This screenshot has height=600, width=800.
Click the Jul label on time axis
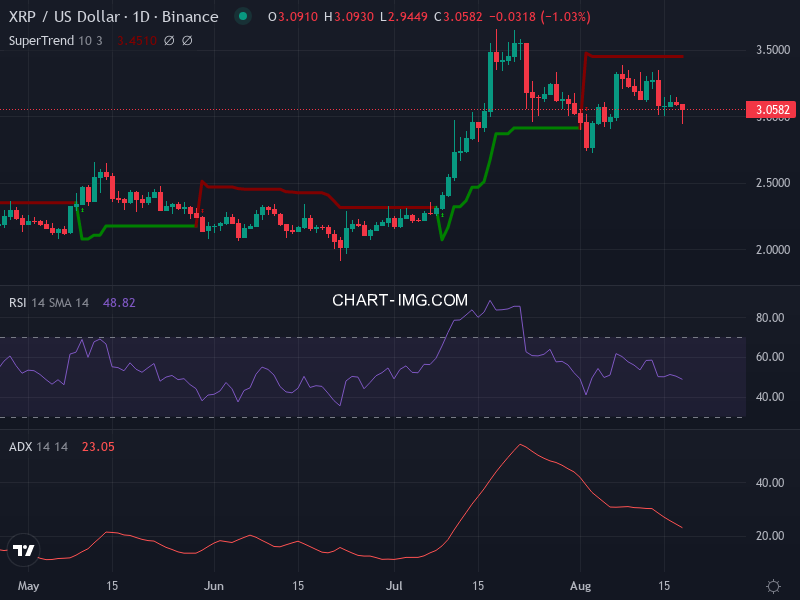394,586
